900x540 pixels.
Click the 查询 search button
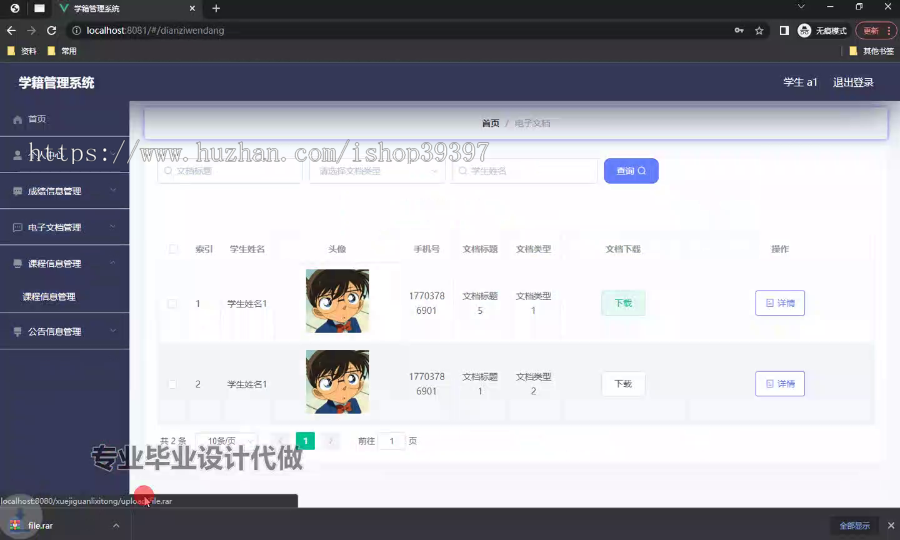[x=631, y=171]
